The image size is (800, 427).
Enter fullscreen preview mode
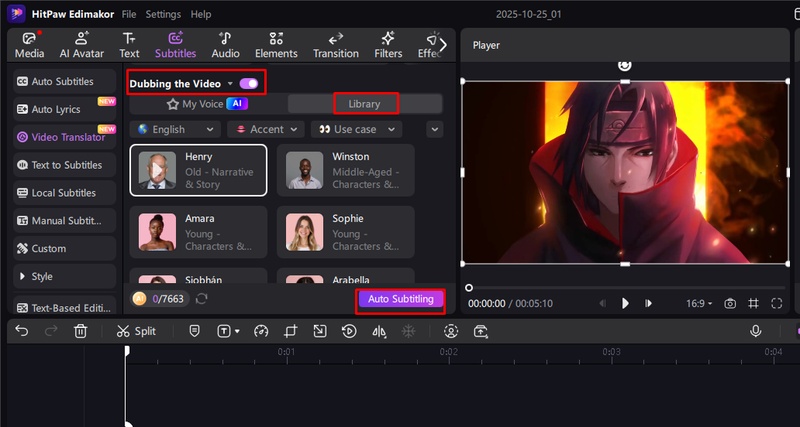coord(777,304)
